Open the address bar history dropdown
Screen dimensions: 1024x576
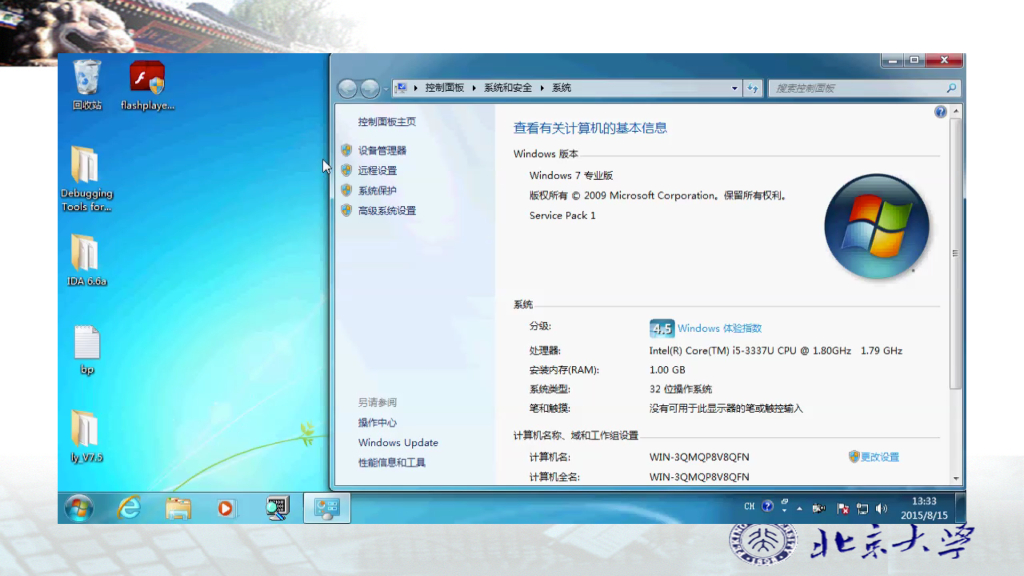pyautogui.click(x=735, y=88)
